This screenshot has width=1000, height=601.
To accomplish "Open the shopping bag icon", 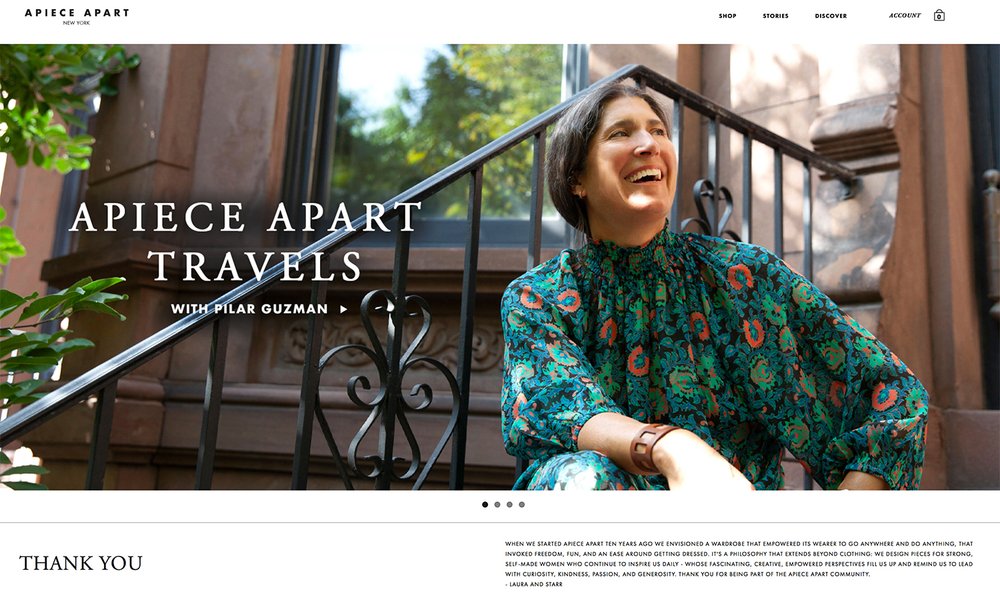I will 939,15.
